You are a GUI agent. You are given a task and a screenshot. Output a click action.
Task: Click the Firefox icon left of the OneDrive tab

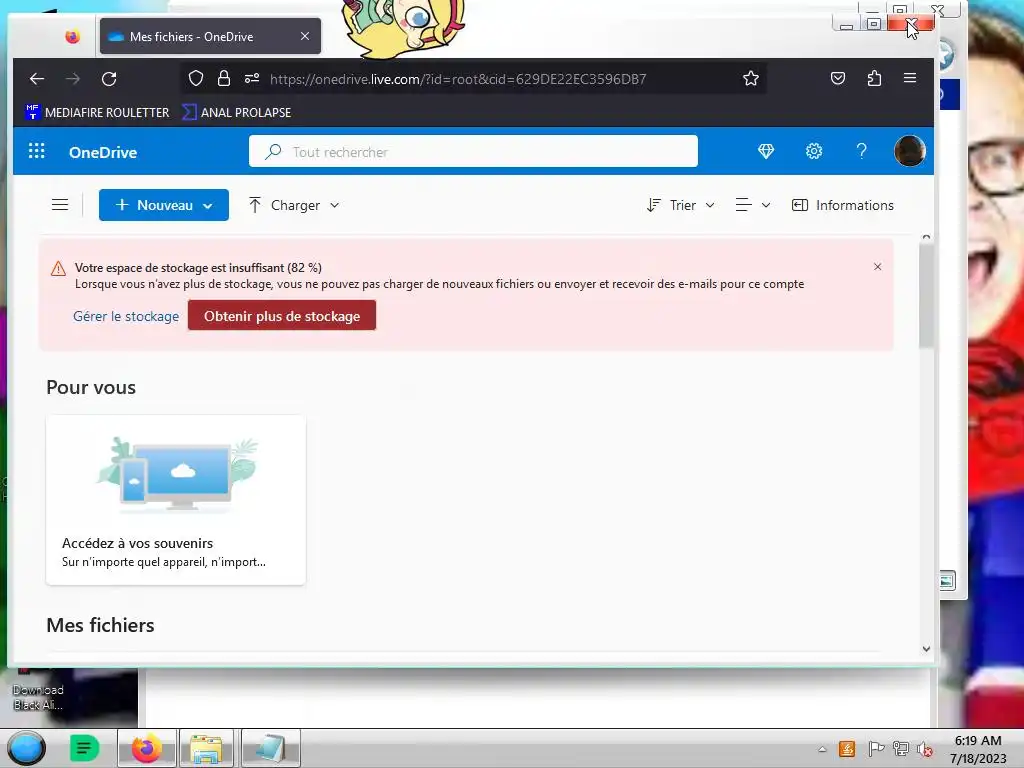pyautogui.click(x=72, y=37)
